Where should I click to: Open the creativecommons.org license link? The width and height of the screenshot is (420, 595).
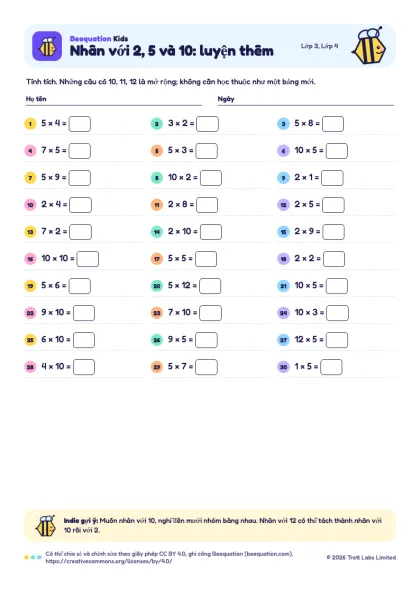pyautogui.click(x=109, y=561)
